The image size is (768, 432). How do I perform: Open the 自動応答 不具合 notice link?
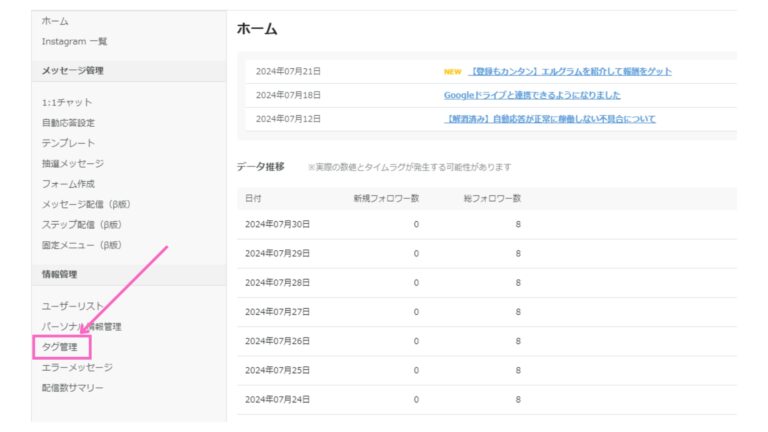coord(550,119)
